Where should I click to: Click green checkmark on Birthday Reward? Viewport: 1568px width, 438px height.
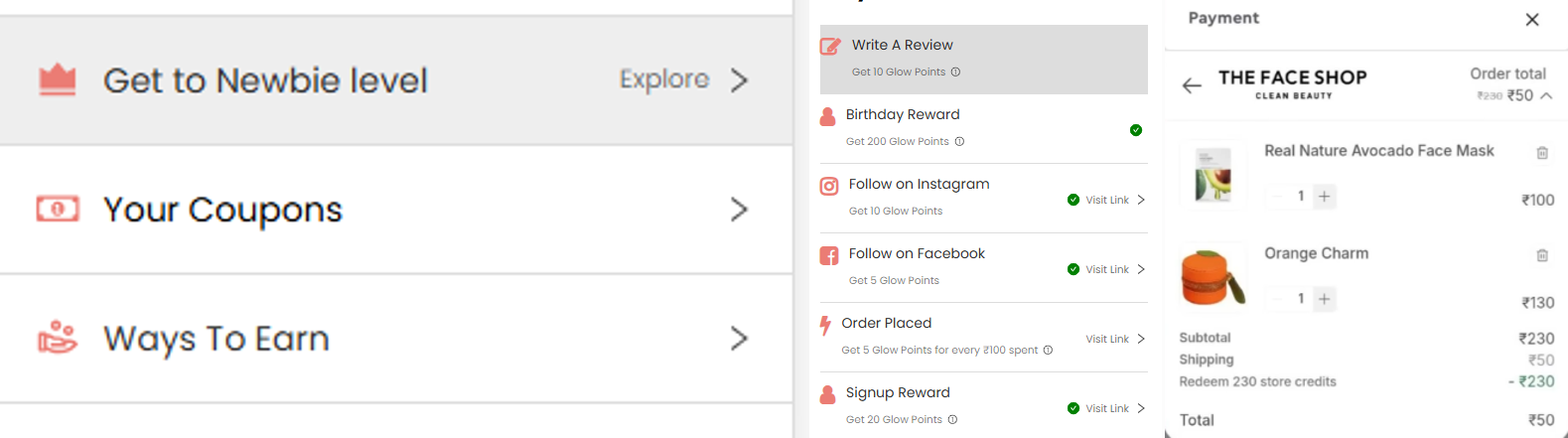[x=1136, y=130]
